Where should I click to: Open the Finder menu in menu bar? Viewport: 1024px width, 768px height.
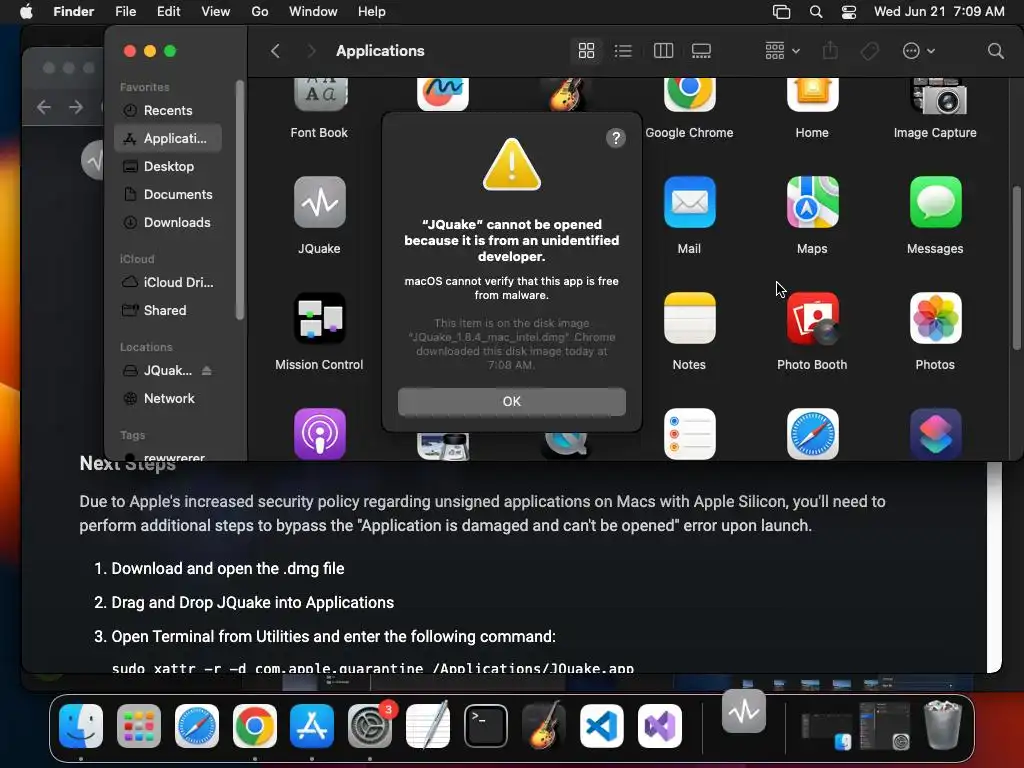[73, 12]
